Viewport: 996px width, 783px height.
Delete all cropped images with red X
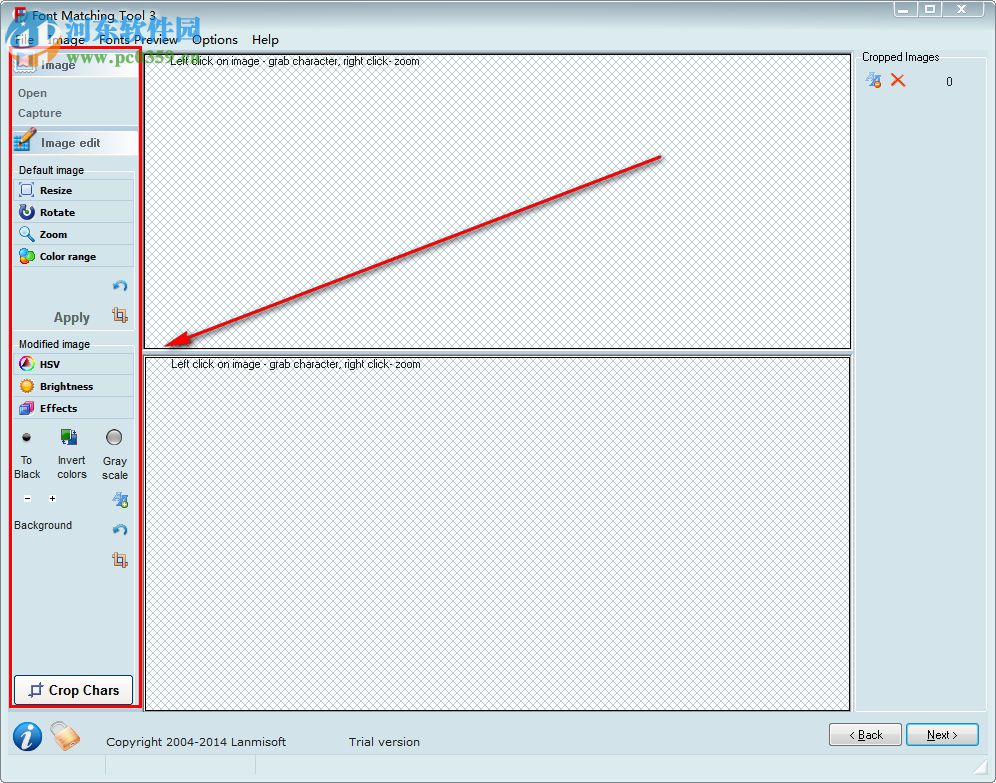898,81
